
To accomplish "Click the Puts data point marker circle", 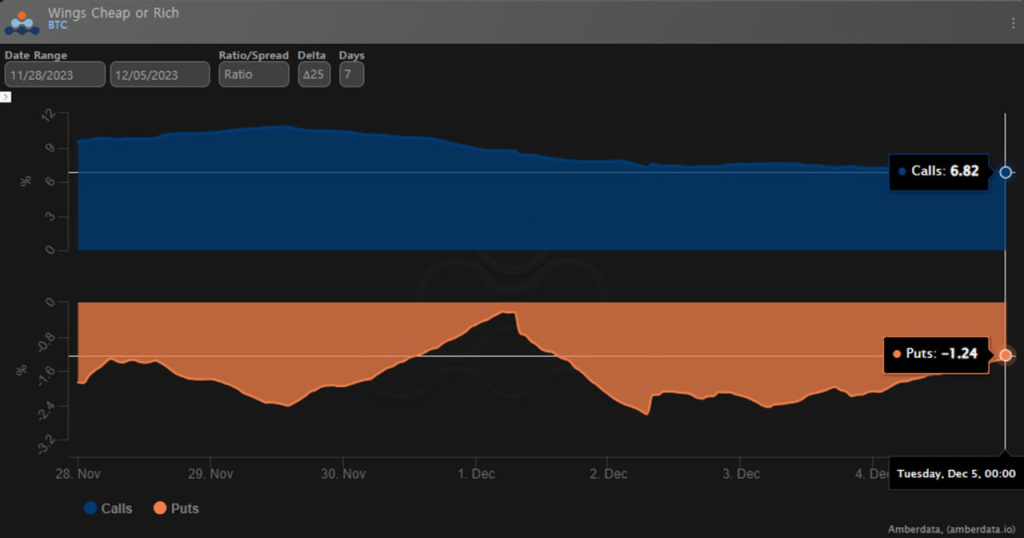I will coord(1005,355).
